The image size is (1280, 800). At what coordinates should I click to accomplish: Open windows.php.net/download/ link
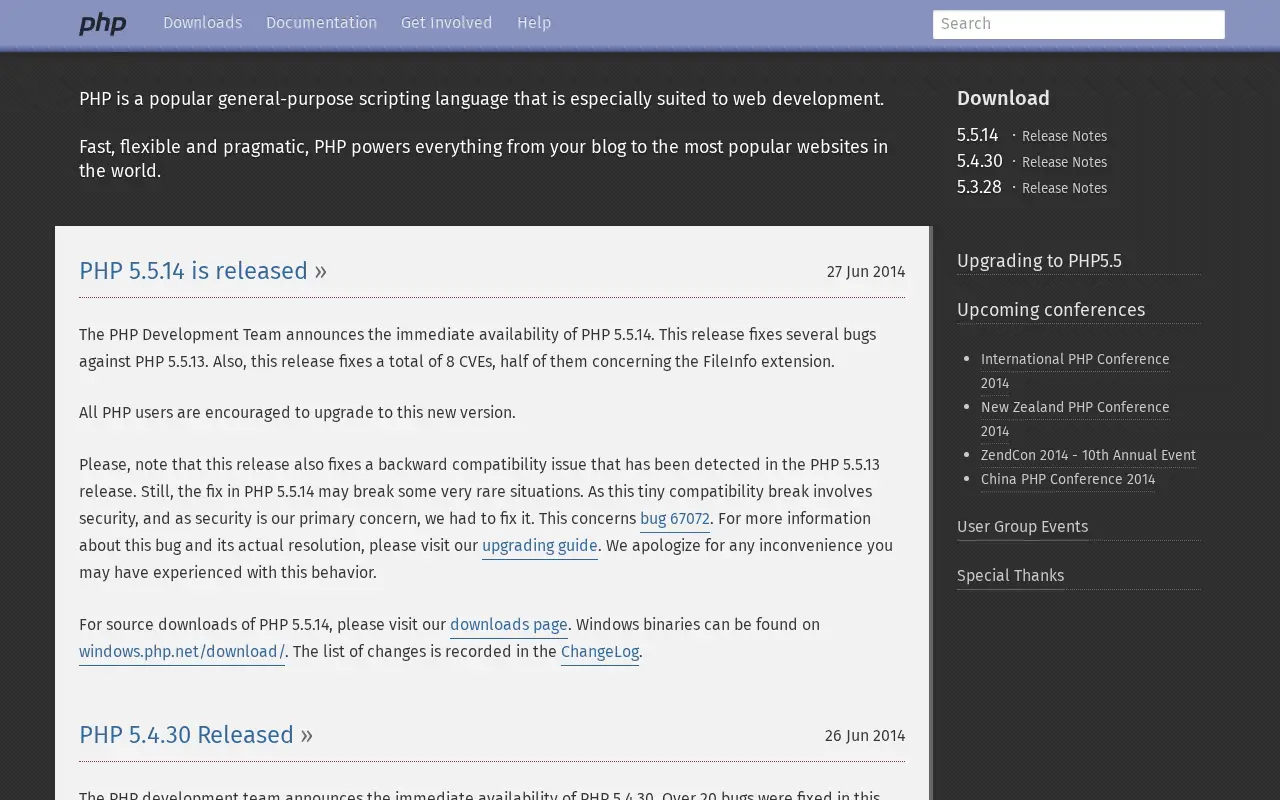point(182,652)
